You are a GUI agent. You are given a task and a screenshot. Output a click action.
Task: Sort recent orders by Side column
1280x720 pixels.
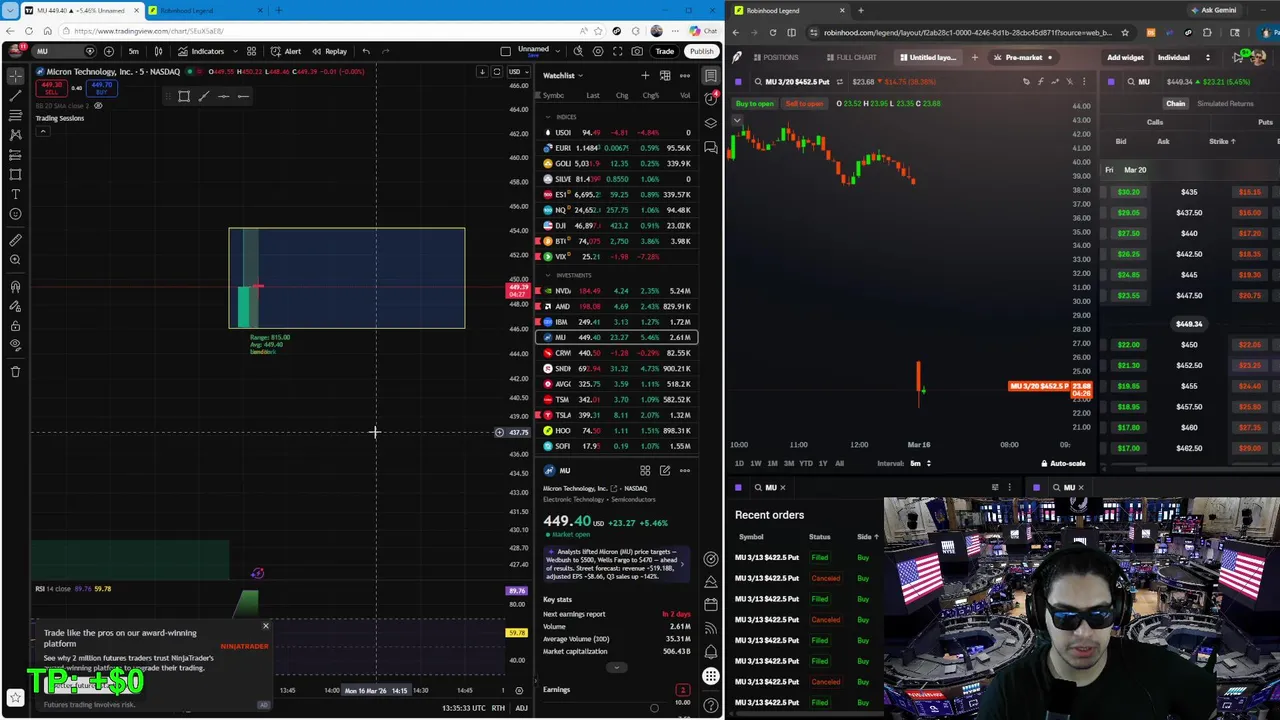click(x=866, y=537)
